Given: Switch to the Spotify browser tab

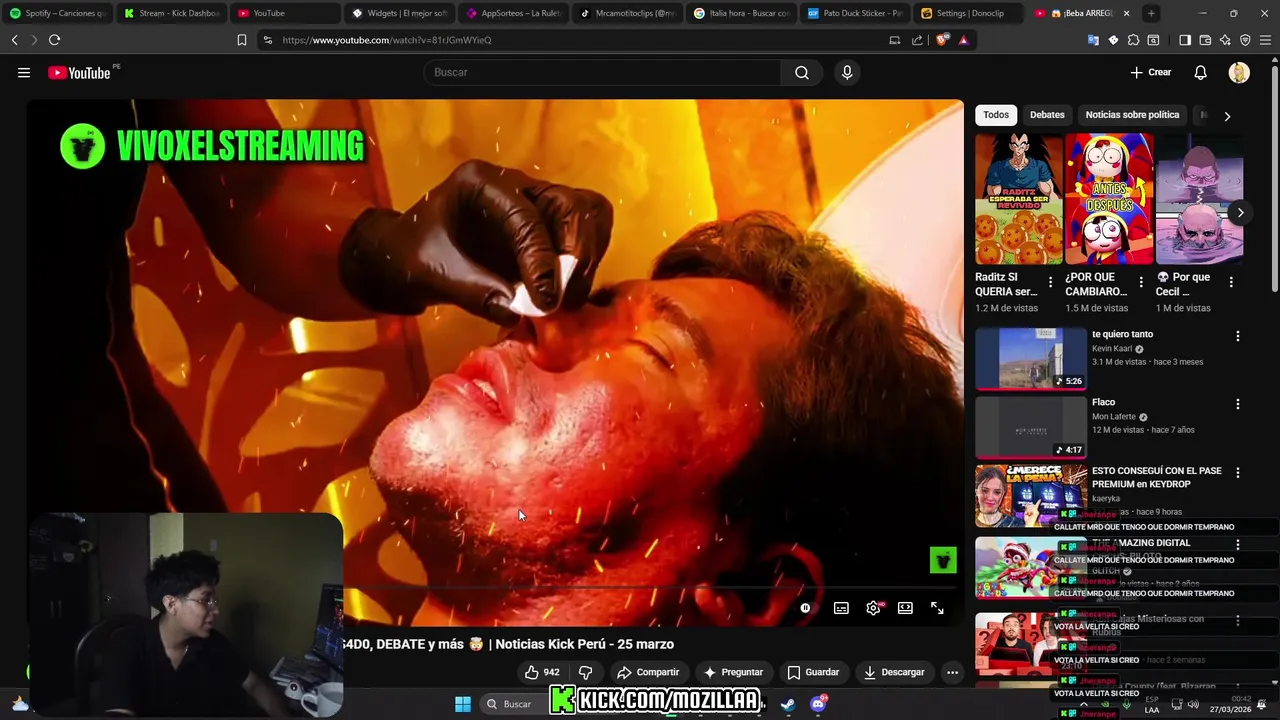Looking at the screenshot, I should click(x=56, y=13).
